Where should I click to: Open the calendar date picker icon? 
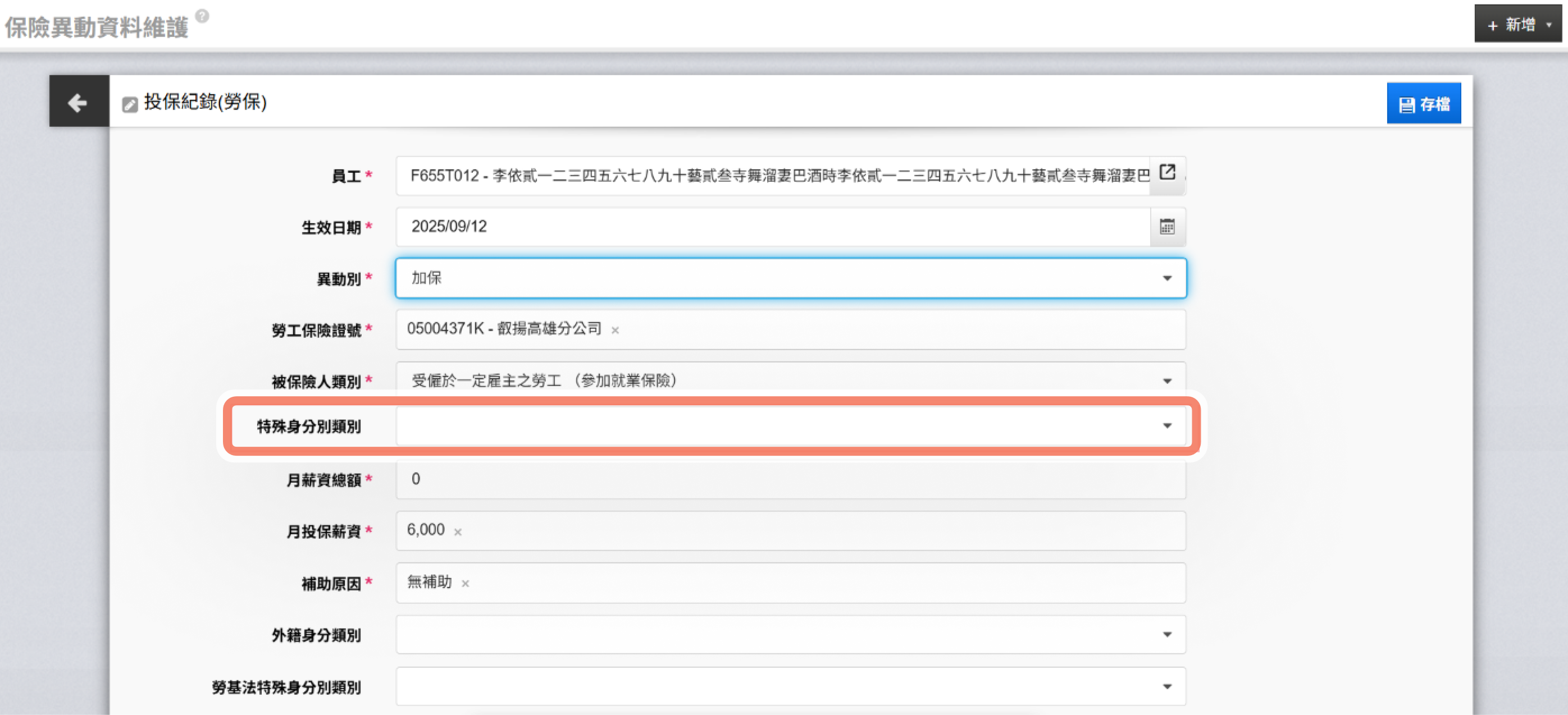1166,227
